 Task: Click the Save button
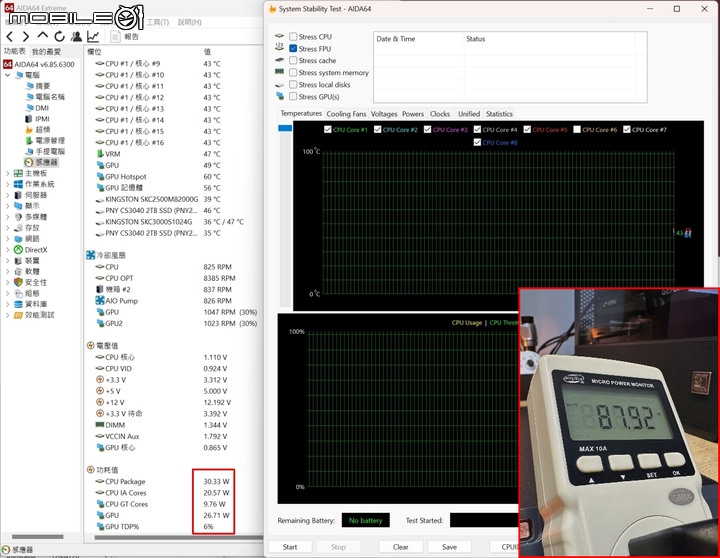point(450,547)
